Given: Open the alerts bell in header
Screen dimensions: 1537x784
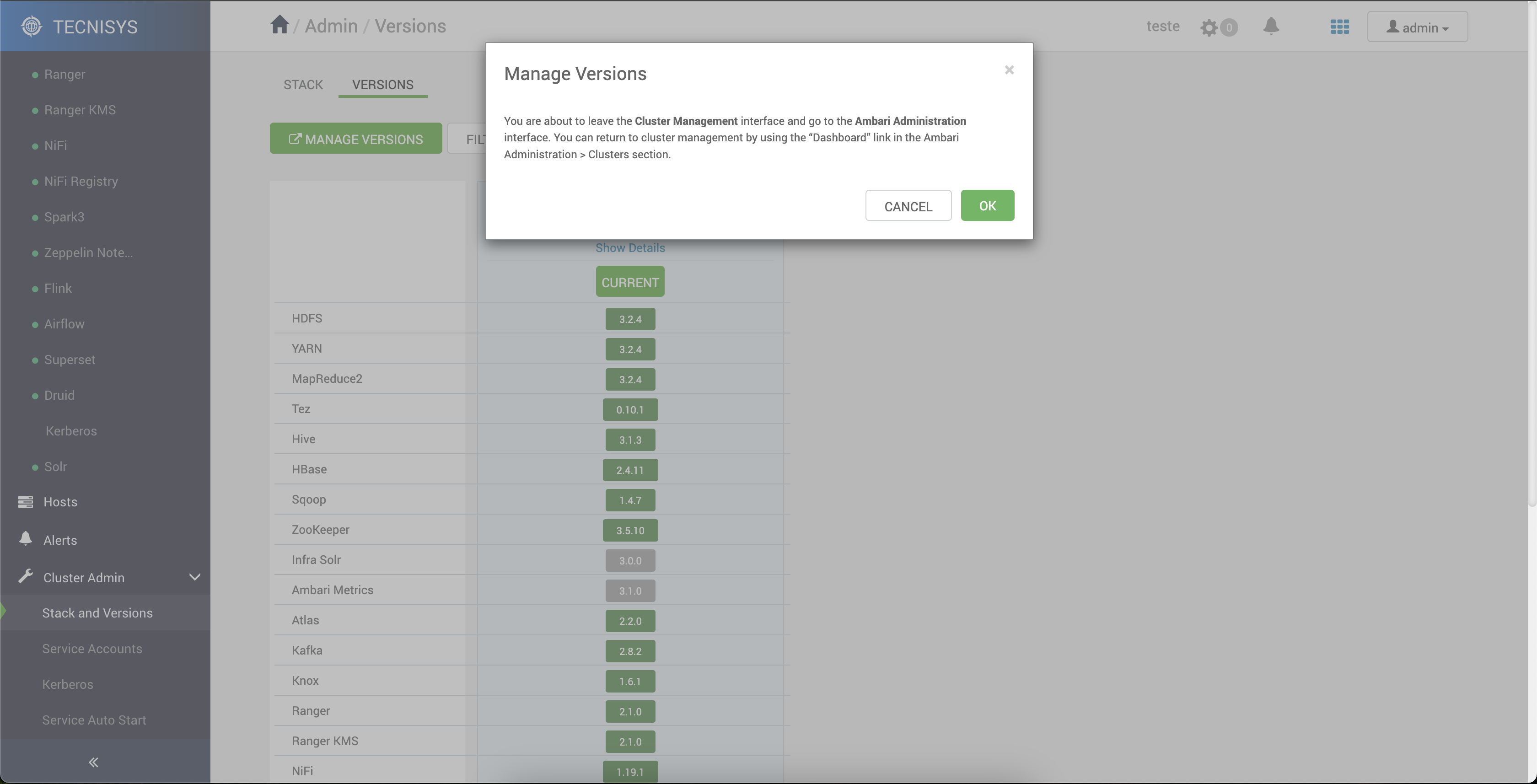Looking at the screenshot, I should (1271, 26).
